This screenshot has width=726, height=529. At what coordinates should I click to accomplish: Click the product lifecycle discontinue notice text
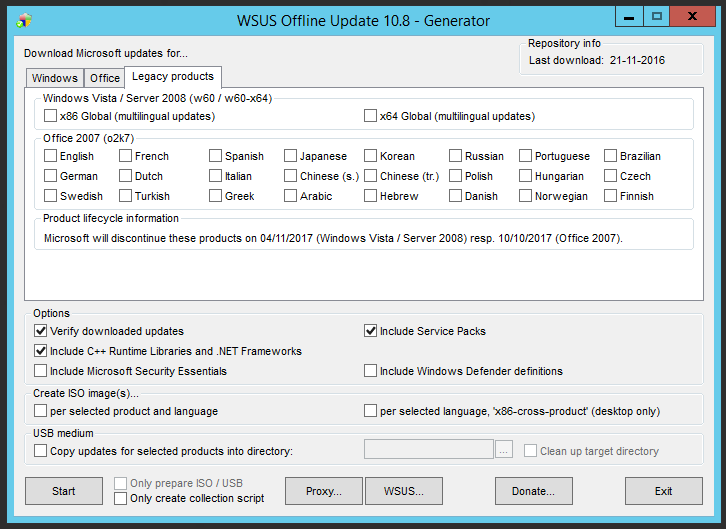[333, 238]
